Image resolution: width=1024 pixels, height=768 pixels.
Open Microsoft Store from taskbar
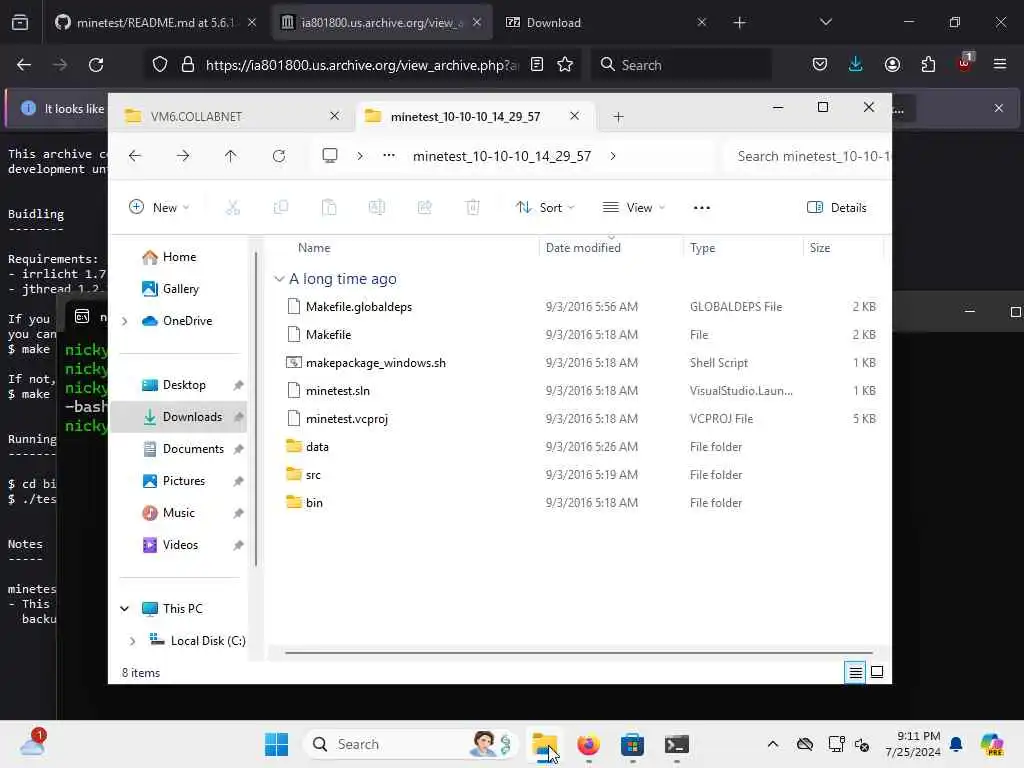(632, 744)
